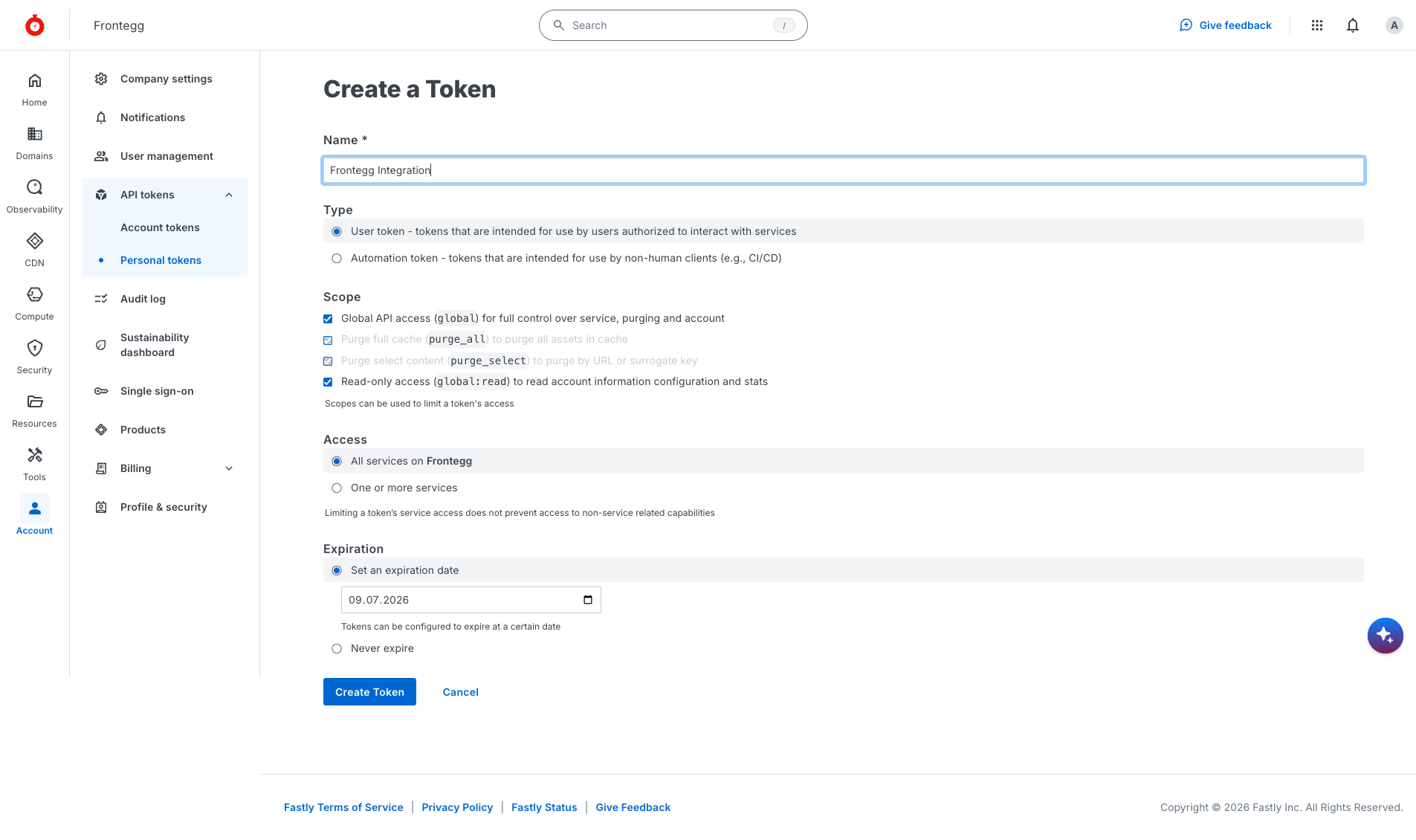1416x840 pixels.
Task: Open the Compute section icon
Action: pyautogui.click(x=34, y=294)
